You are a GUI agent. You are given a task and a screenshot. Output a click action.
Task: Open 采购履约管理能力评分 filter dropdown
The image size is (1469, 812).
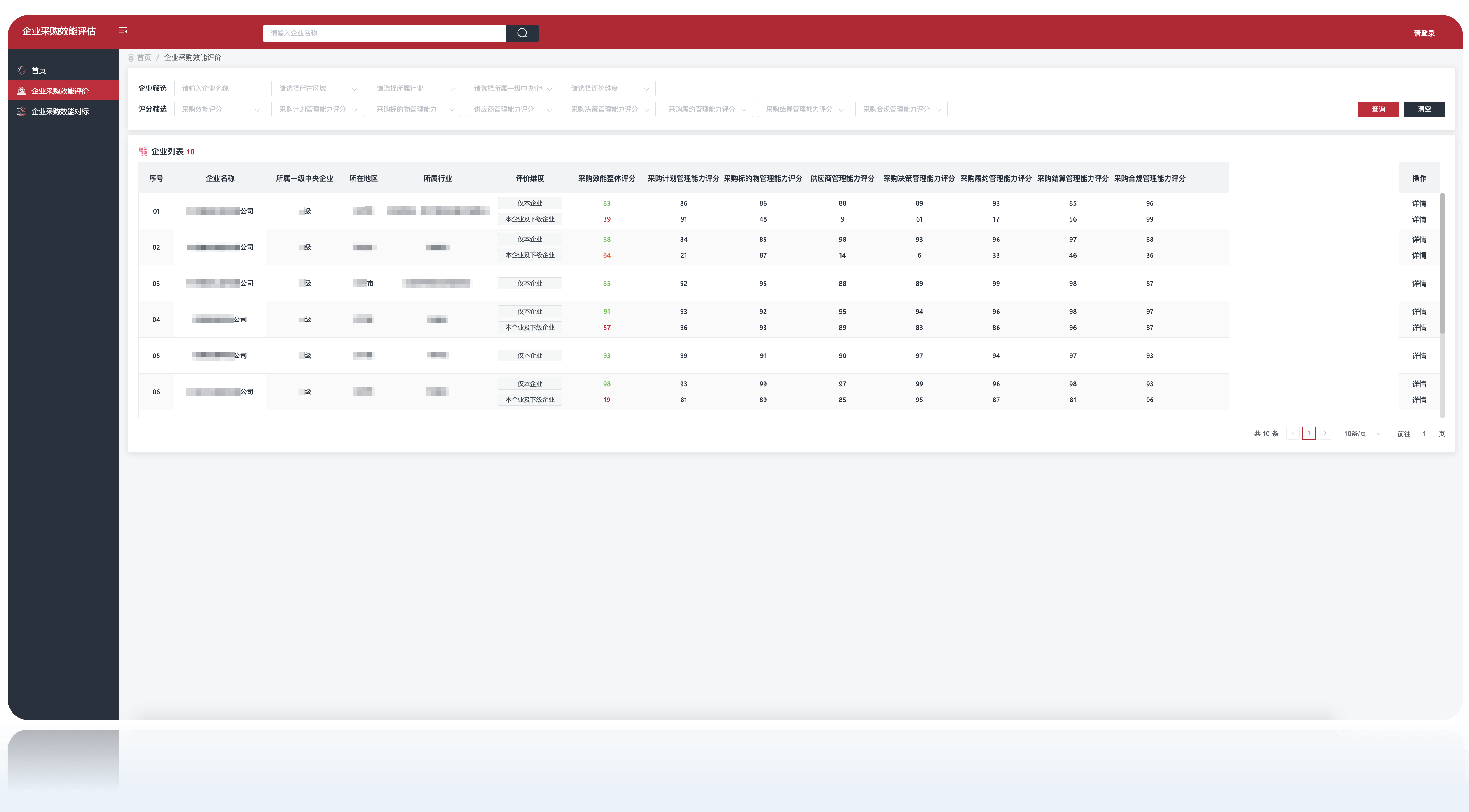point(706,109)
